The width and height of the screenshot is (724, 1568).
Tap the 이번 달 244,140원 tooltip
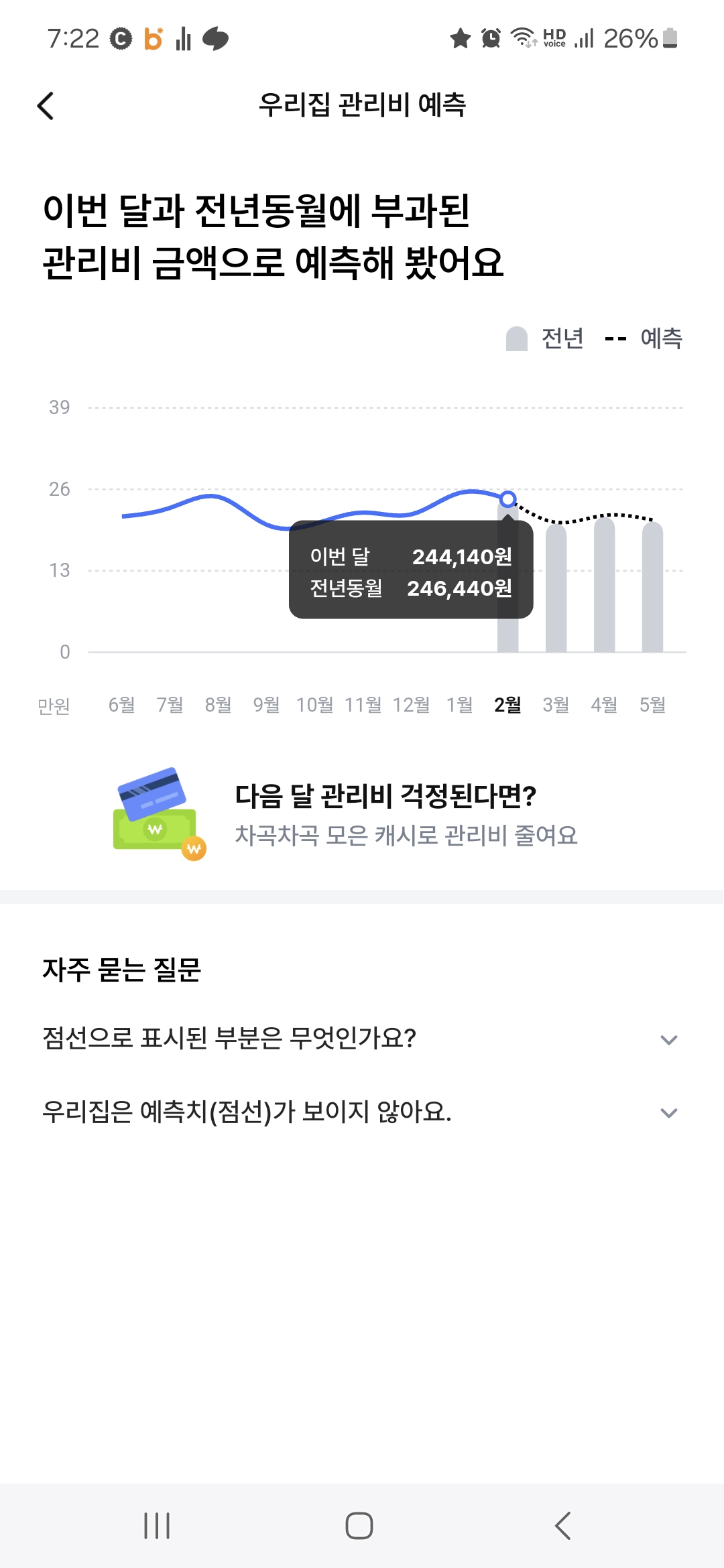(410, 570)
